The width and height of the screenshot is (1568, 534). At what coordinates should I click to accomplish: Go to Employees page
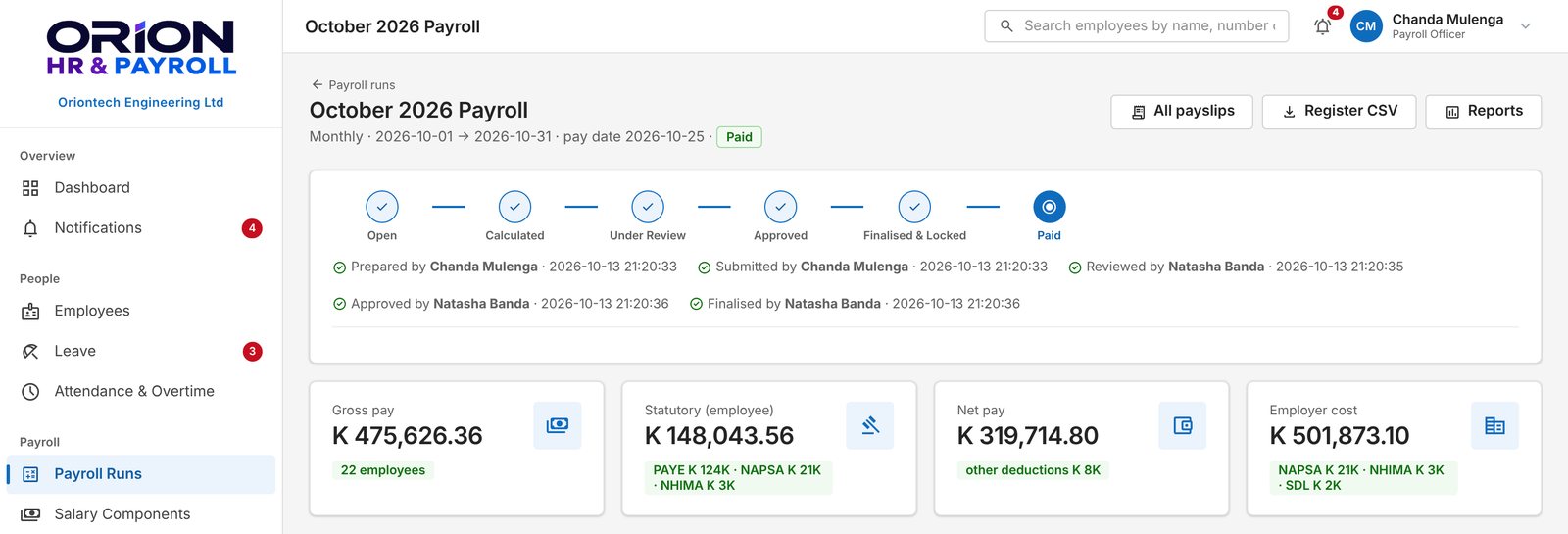click(x=140, y=311)
